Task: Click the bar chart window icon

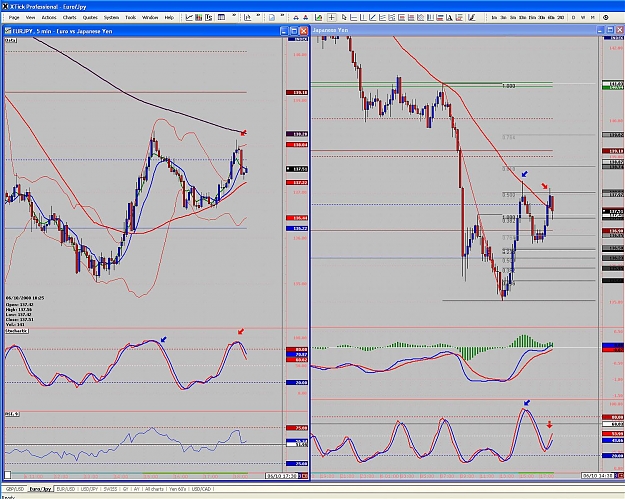Action: coord(199,18)
